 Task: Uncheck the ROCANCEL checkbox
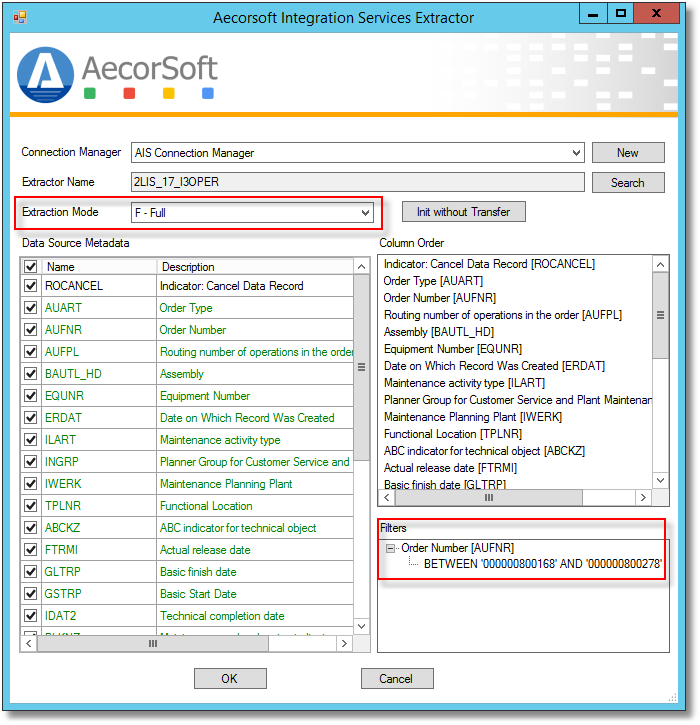31,286
